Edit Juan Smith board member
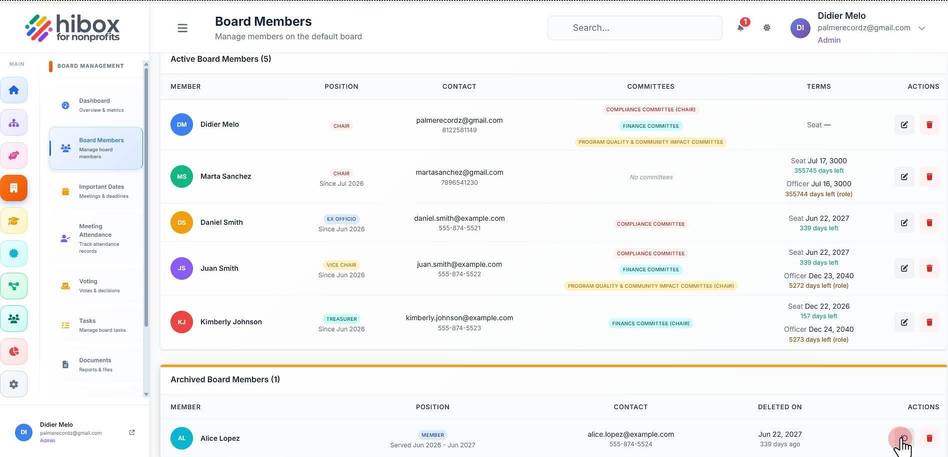Image resolution: width=948 pixels, height=457 pixels. point(904,268)
